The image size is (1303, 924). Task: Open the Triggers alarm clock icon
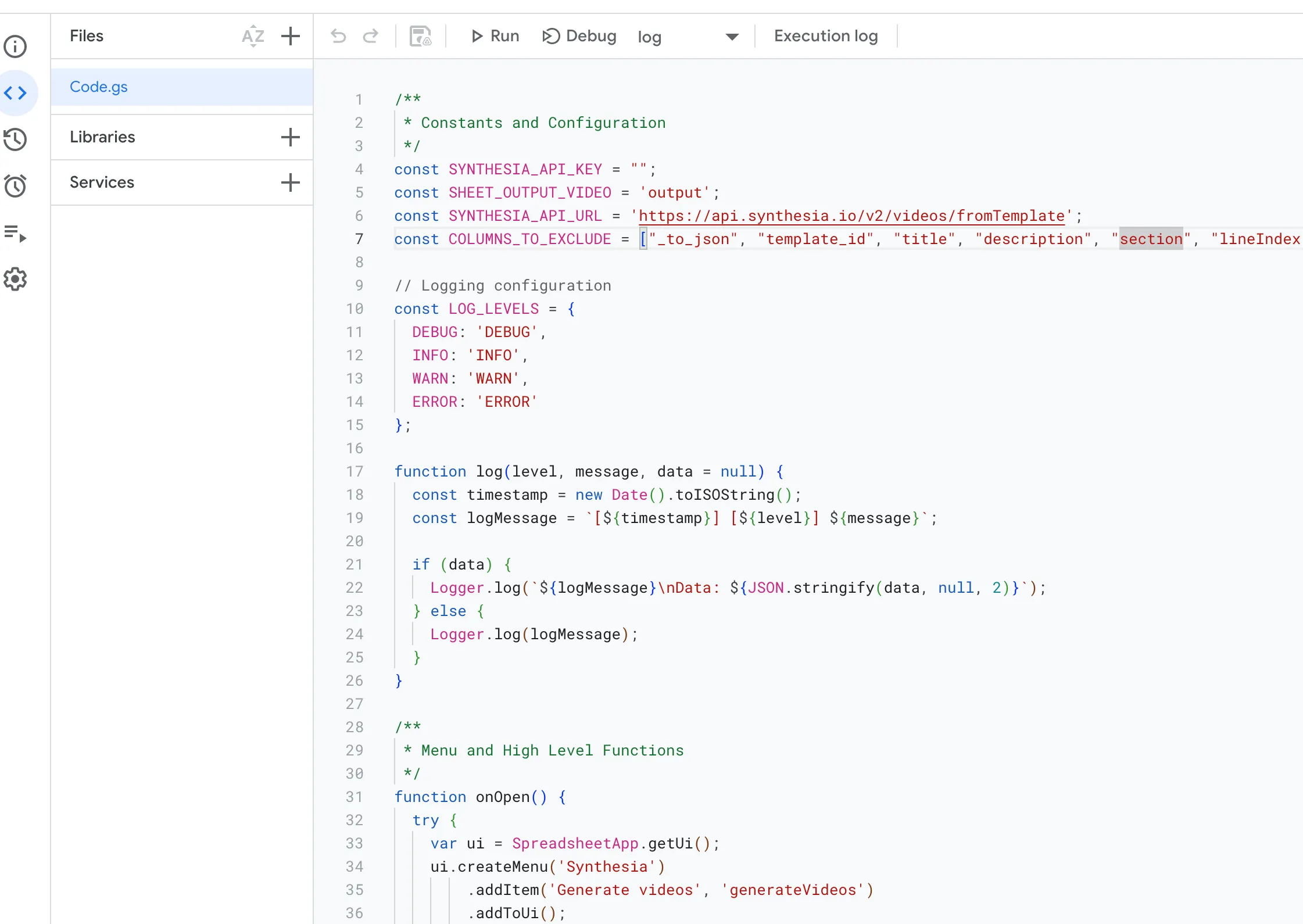[16, 186]
